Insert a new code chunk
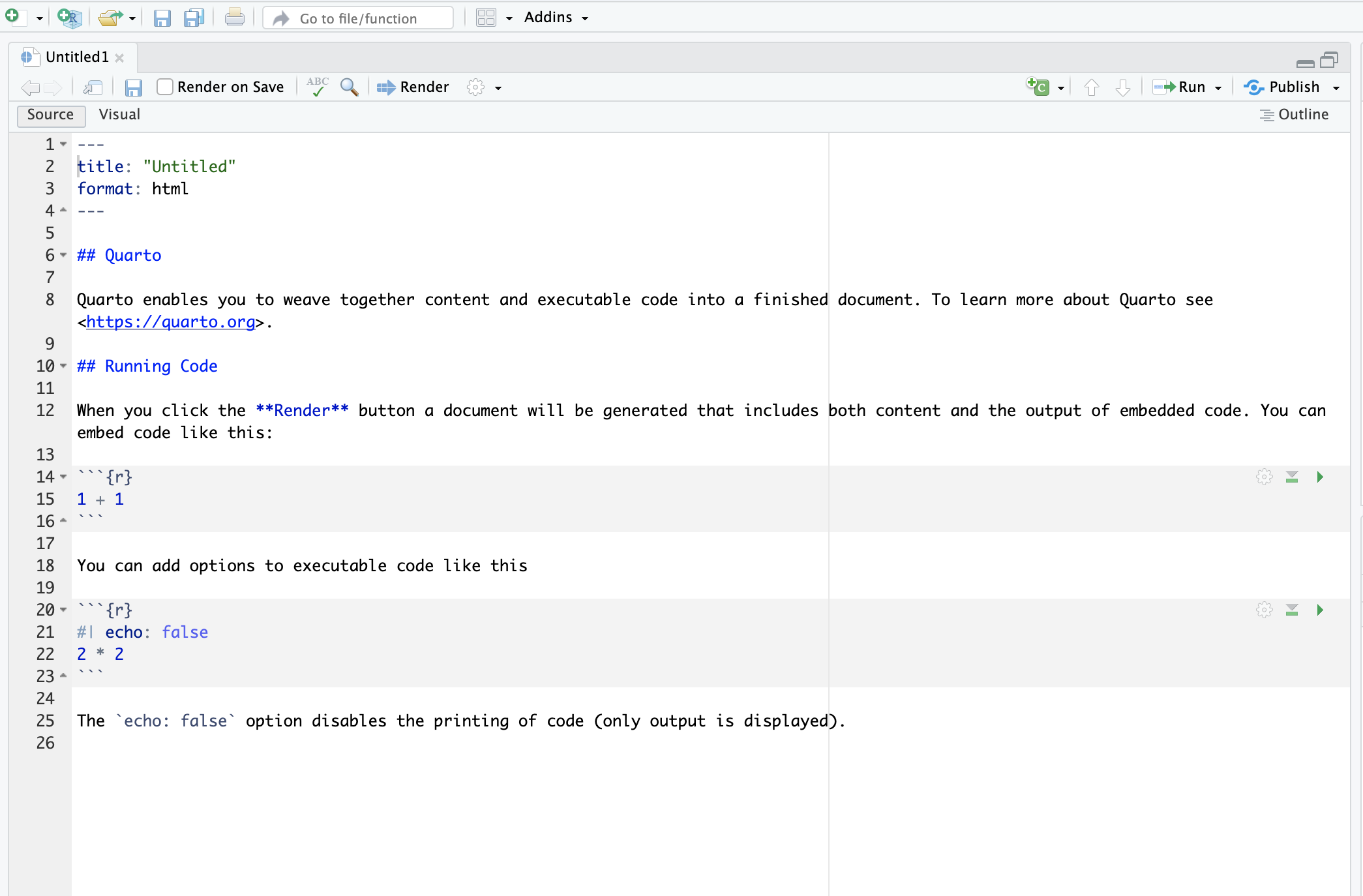 click(1038, 87)
